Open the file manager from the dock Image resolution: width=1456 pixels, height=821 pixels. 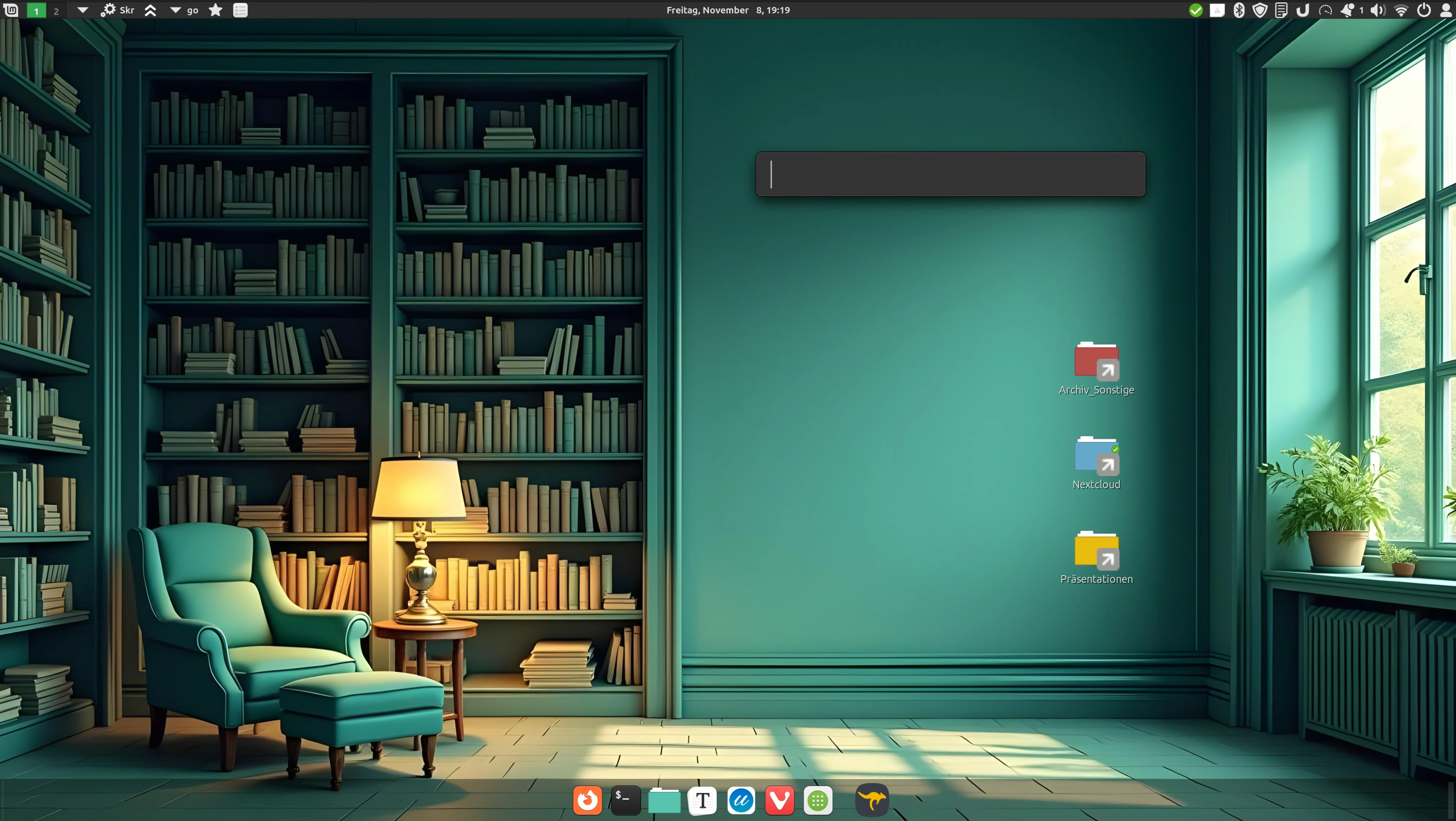coord(664,800)
